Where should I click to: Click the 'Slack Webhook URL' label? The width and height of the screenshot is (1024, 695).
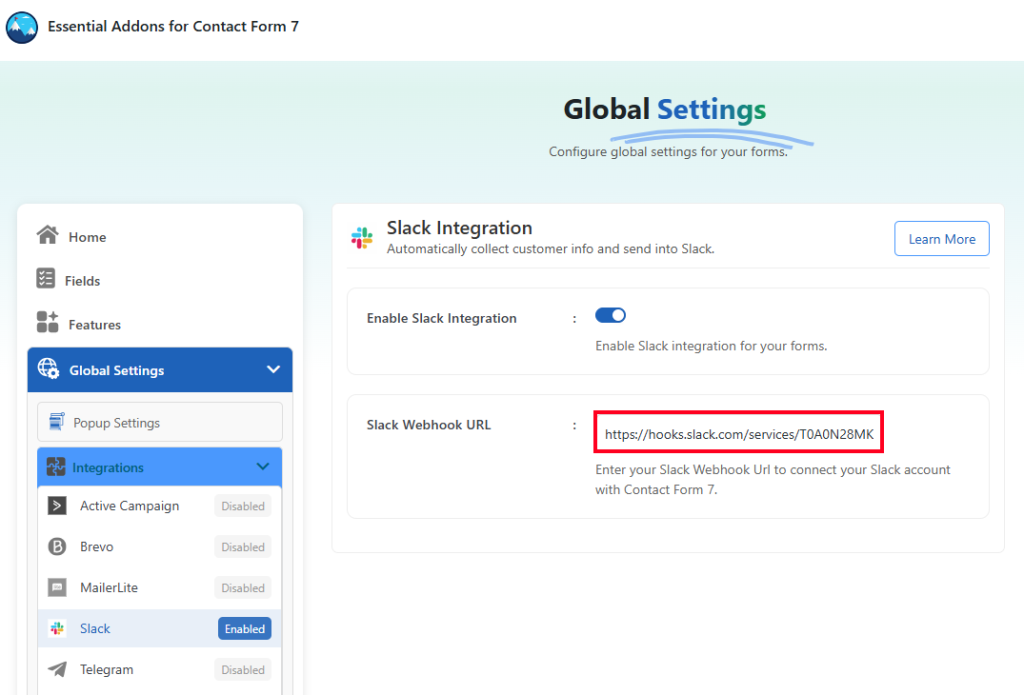click(428, 425)
